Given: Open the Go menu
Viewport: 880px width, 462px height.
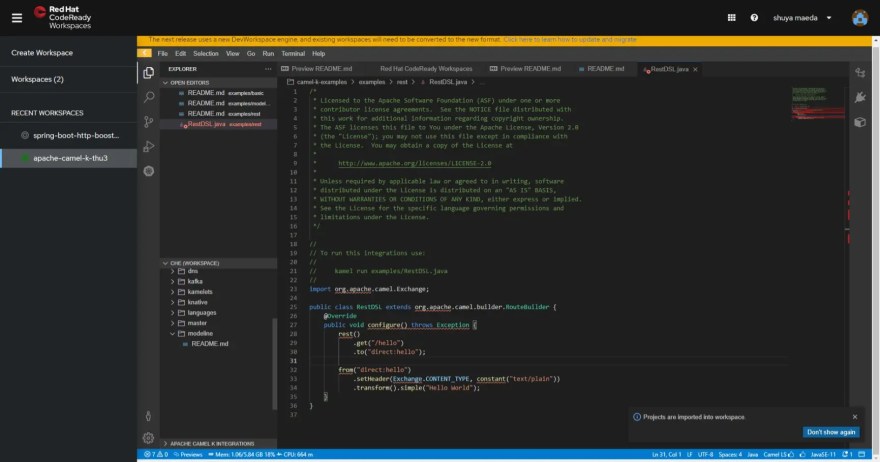Looking at the screenshot, I should pyautogui.click(x=251, y=54).
